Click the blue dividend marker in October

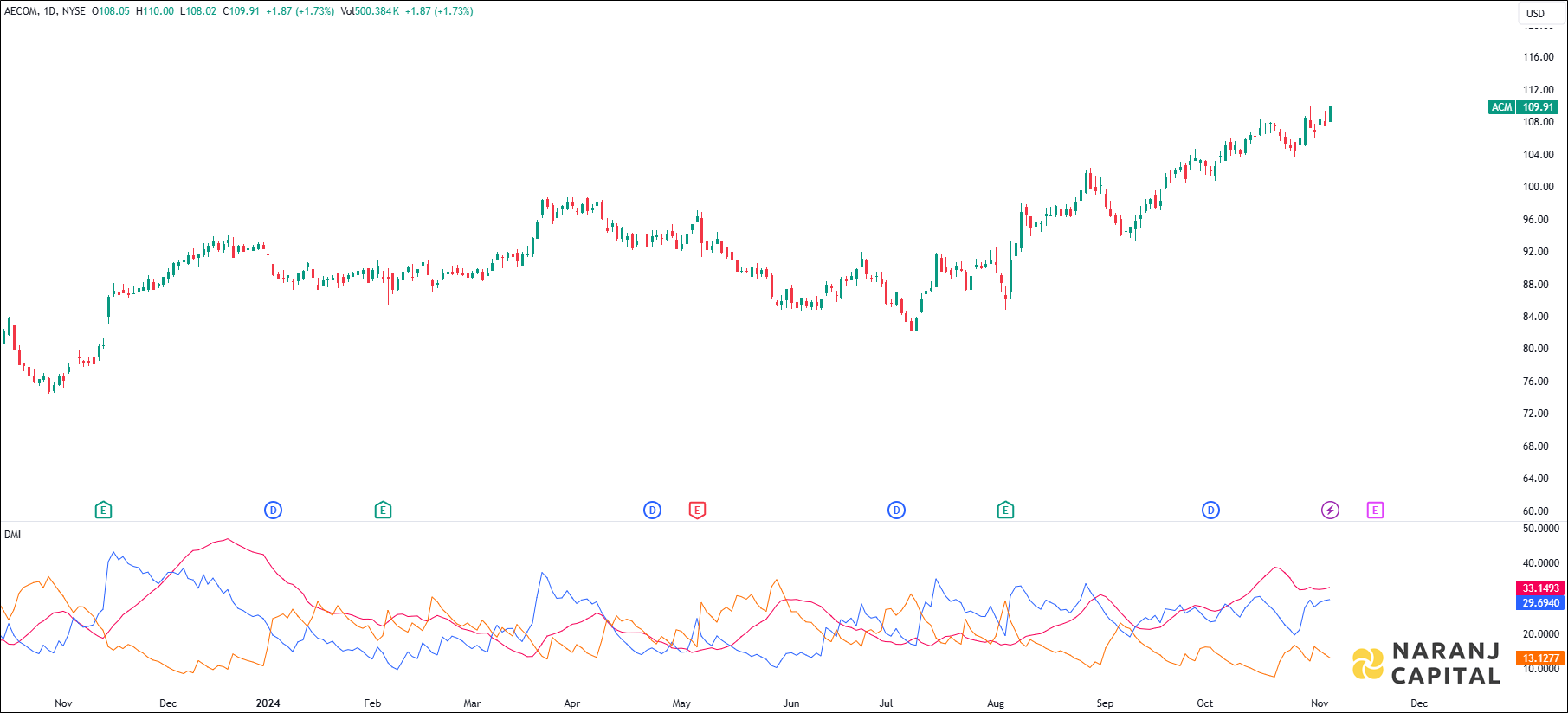click(x=1210, y=511)
